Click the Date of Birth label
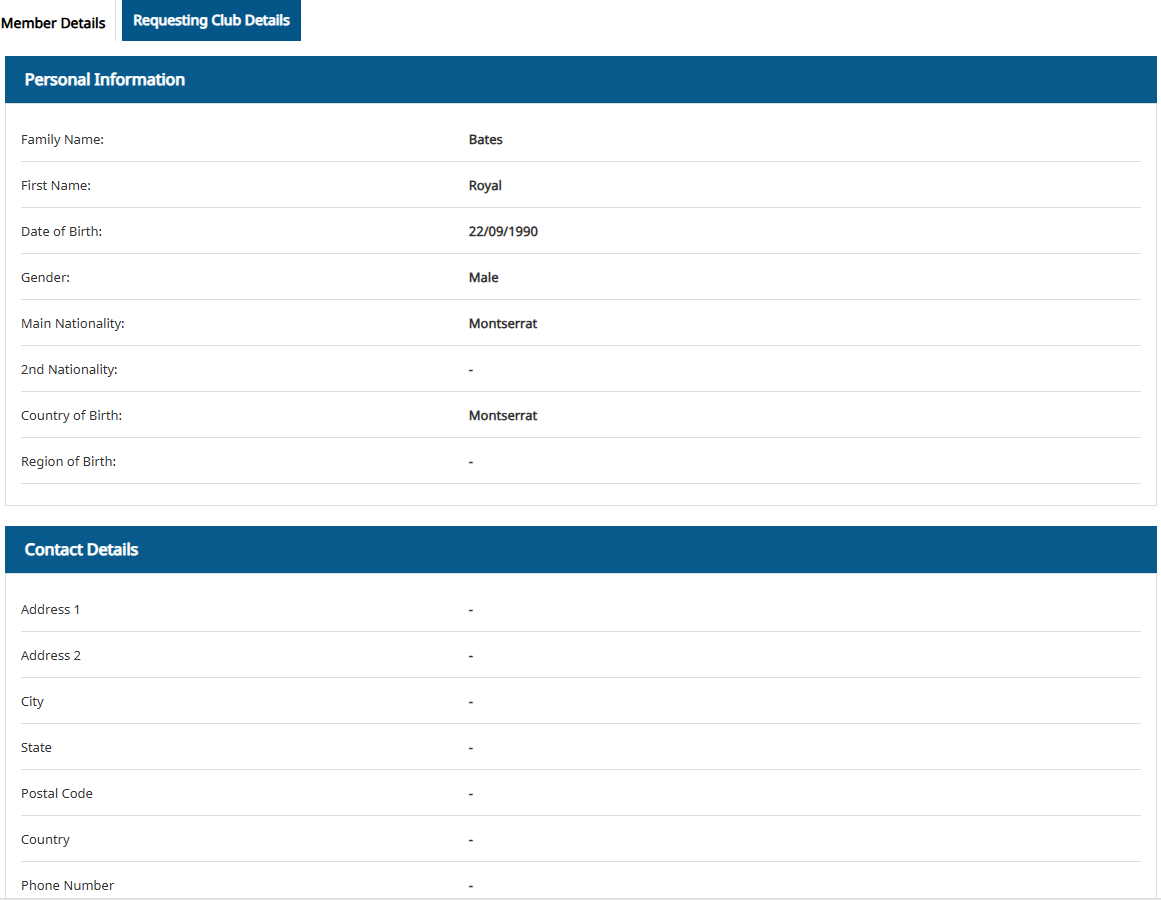Screen dimensions: 1161x900 pos(61,232)
